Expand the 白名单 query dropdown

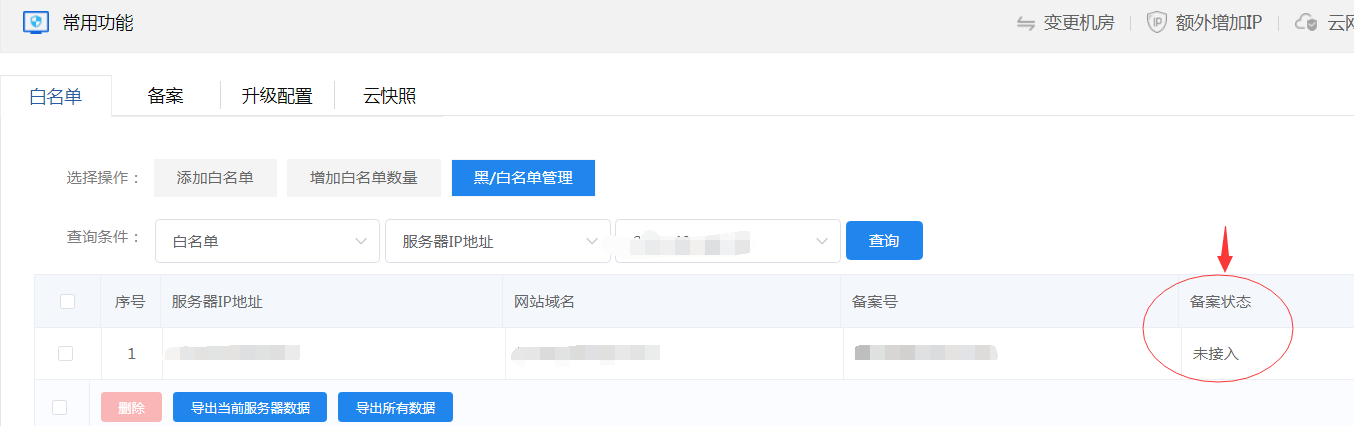pyautogui.click(x=267, y=241)
